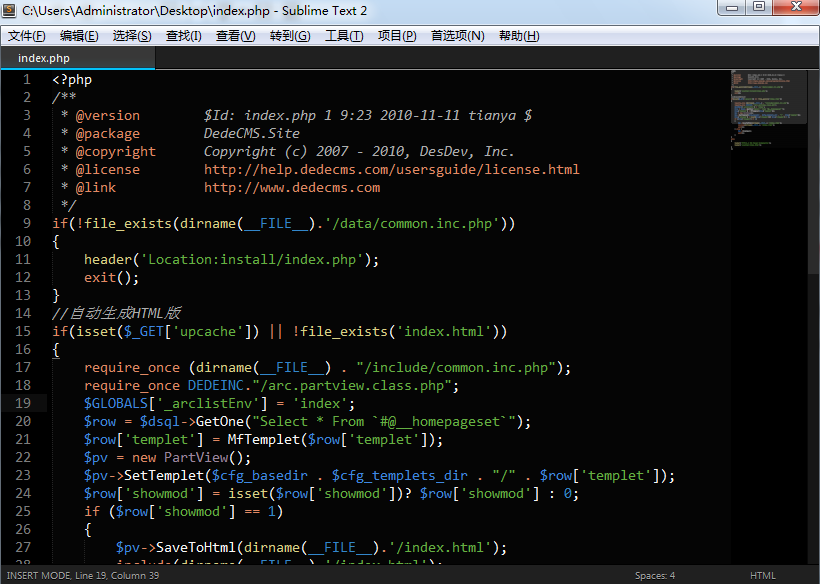Click the @license doc tag
Screen dimensions: 820x584
[108, 169]
